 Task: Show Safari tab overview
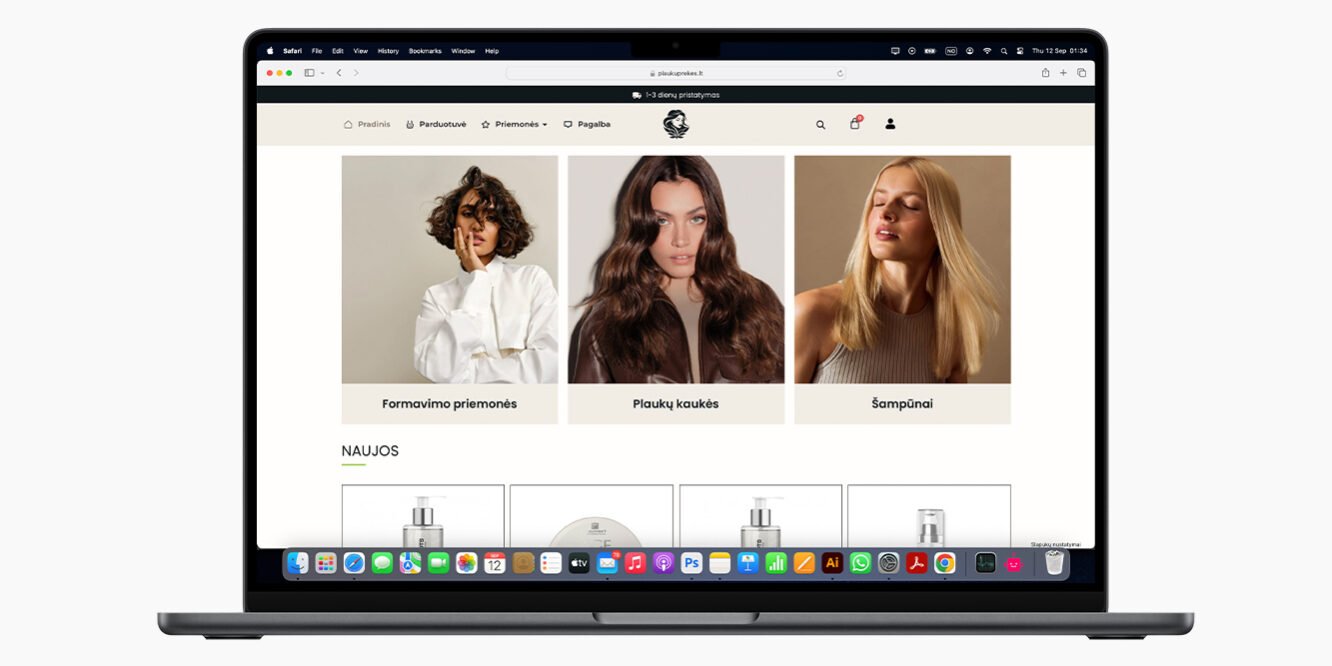[x=1081, y=73]
